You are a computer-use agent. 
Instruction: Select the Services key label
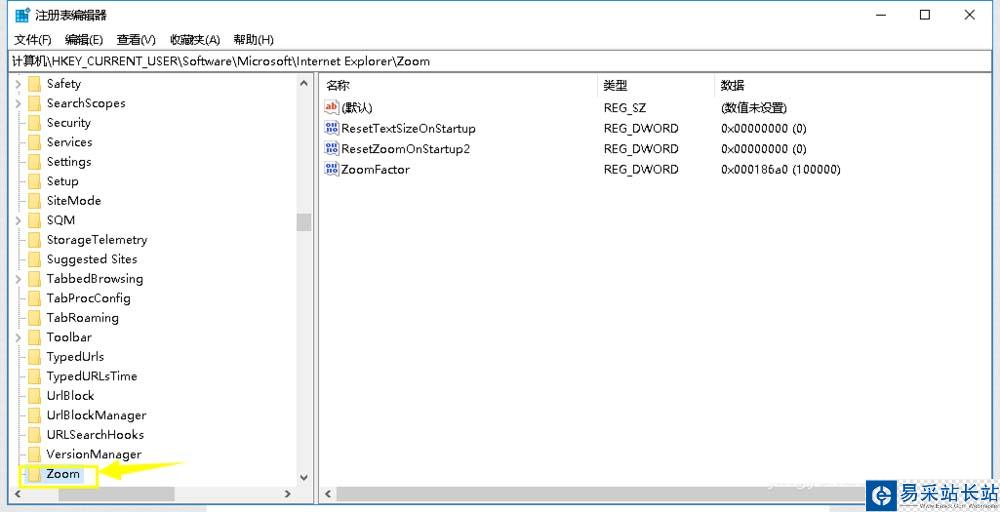click(x=70, y=142)
